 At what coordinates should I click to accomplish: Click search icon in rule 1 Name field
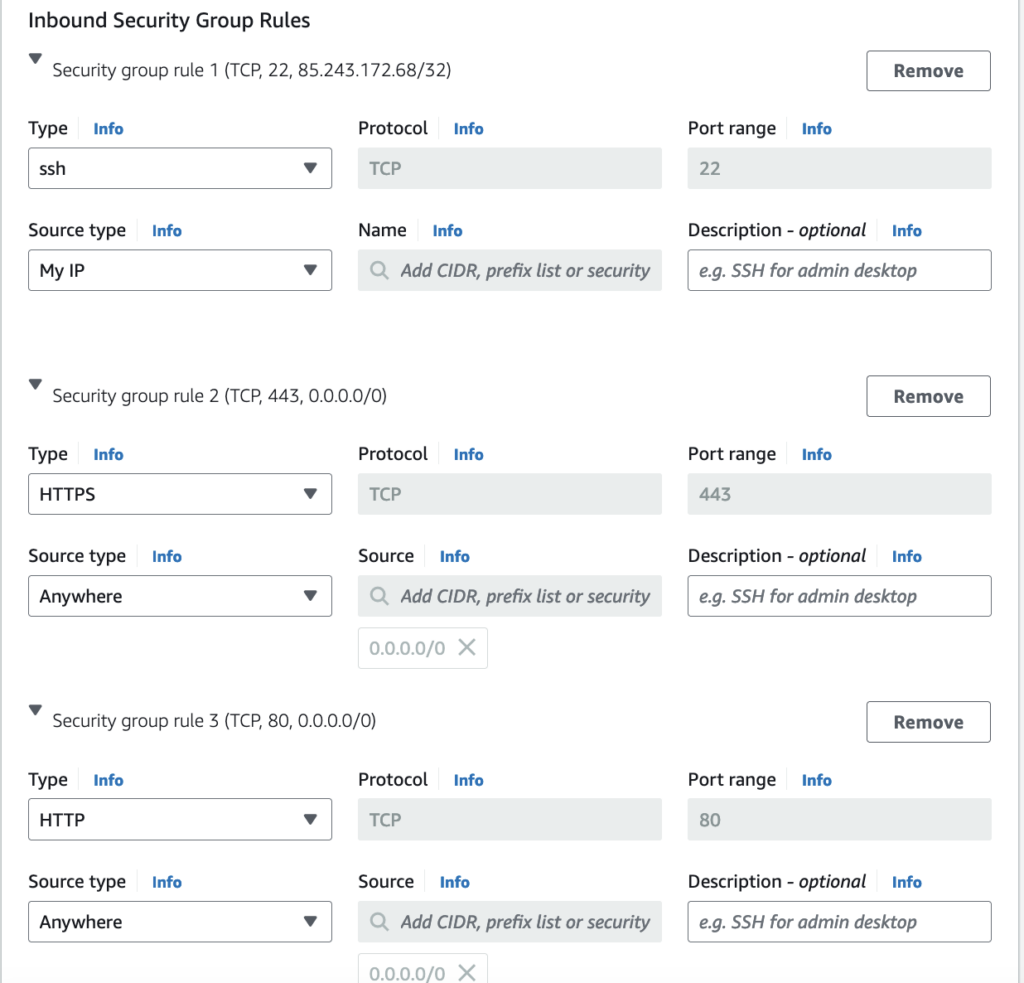pyautogui.click(x=380, y=270)
